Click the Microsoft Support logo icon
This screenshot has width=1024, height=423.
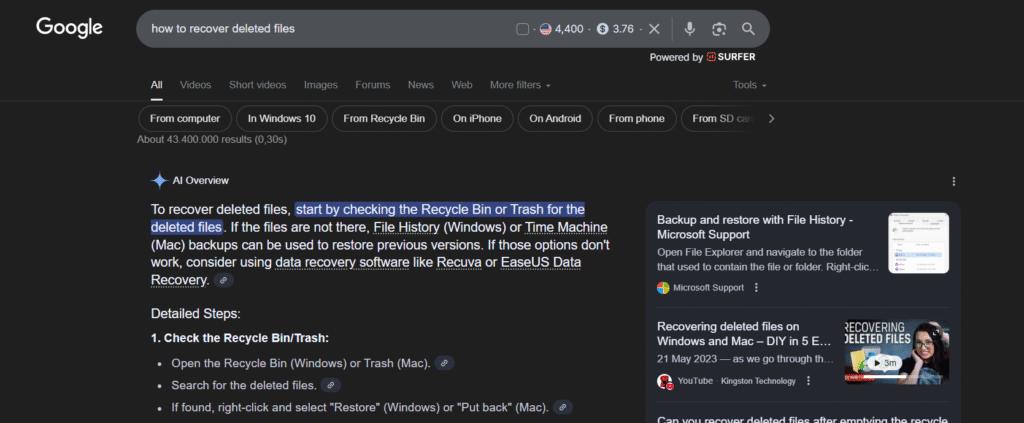(x=664, y=288)
